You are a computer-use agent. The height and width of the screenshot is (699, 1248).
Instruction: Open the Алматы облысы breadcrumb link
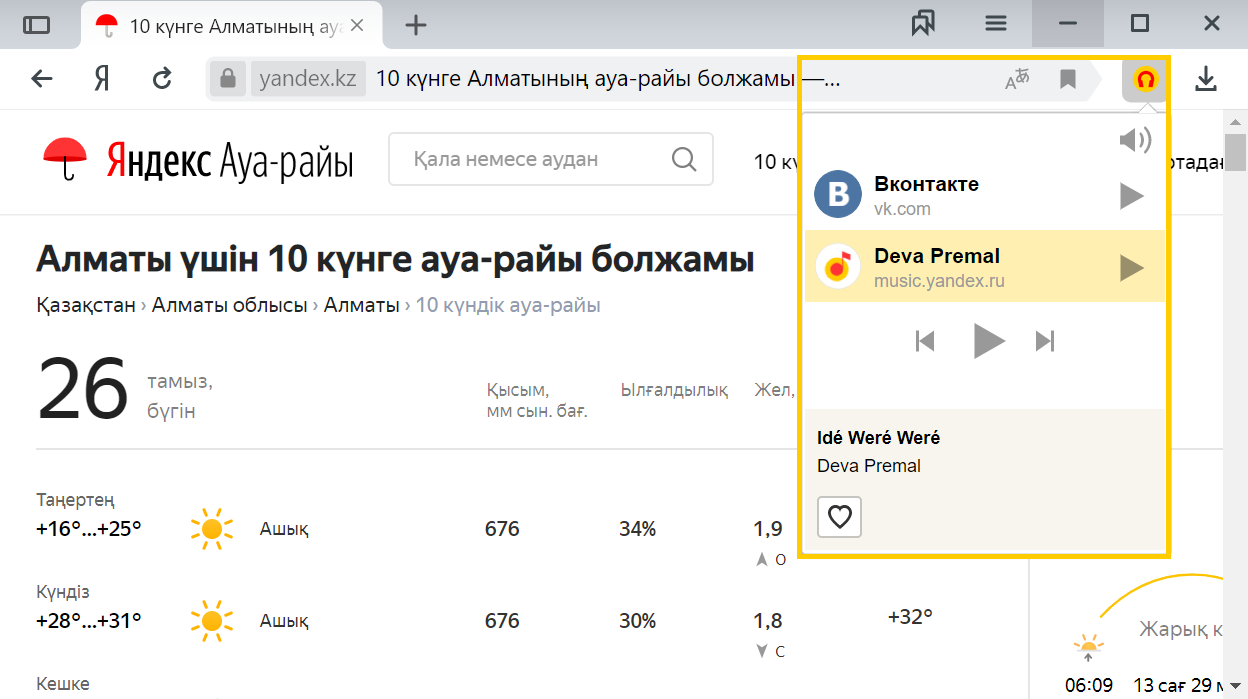point(230,305)
